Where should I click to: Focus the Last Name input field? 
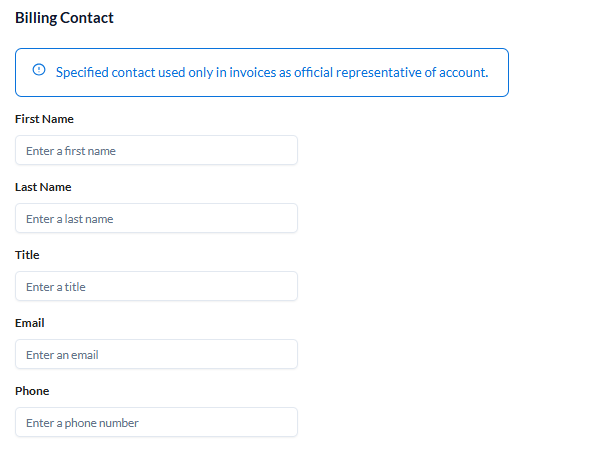(x=156, y=218)
